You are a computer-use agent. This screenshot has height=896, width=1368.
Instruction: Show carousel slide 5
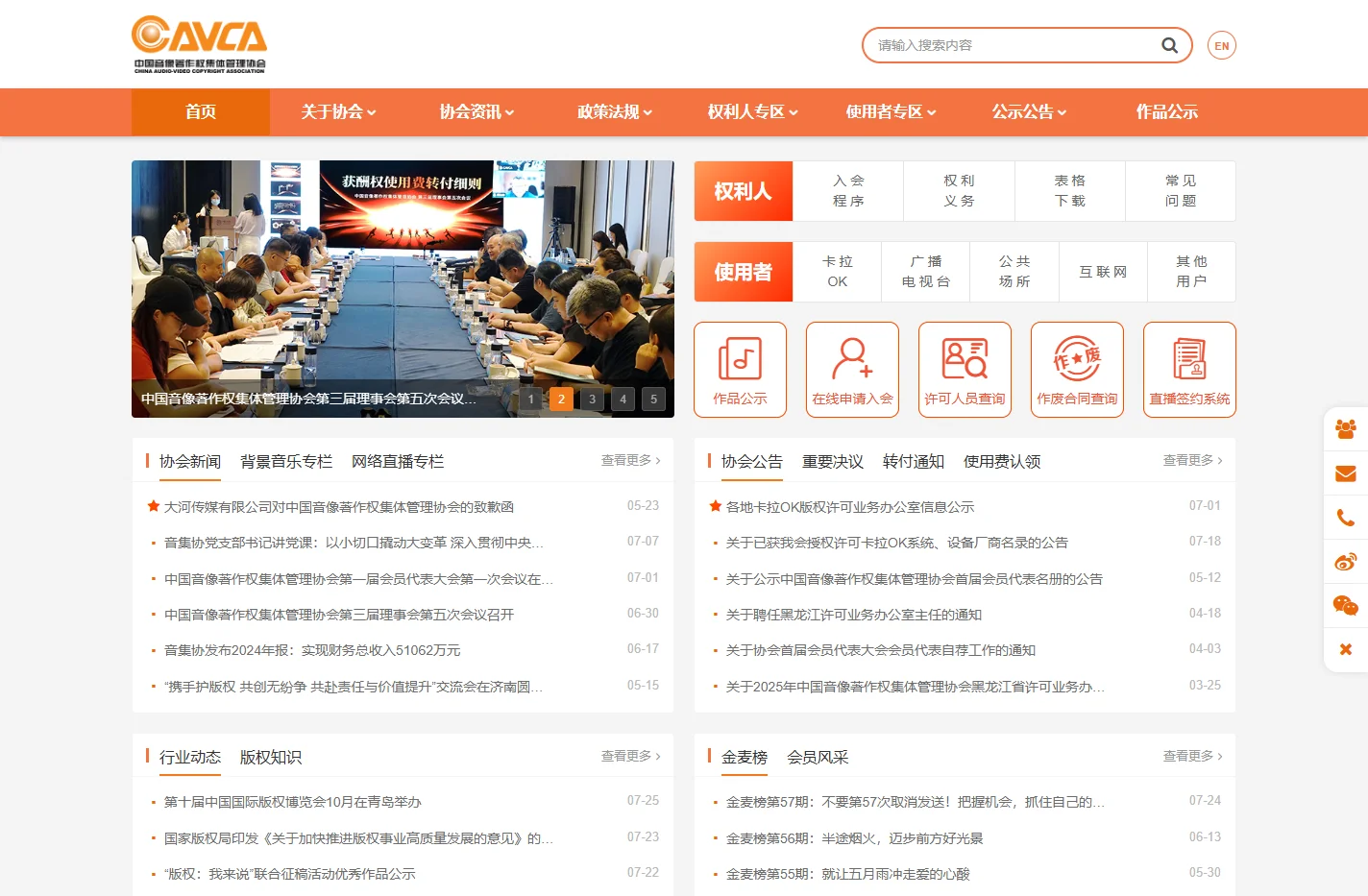pos(653,399)
